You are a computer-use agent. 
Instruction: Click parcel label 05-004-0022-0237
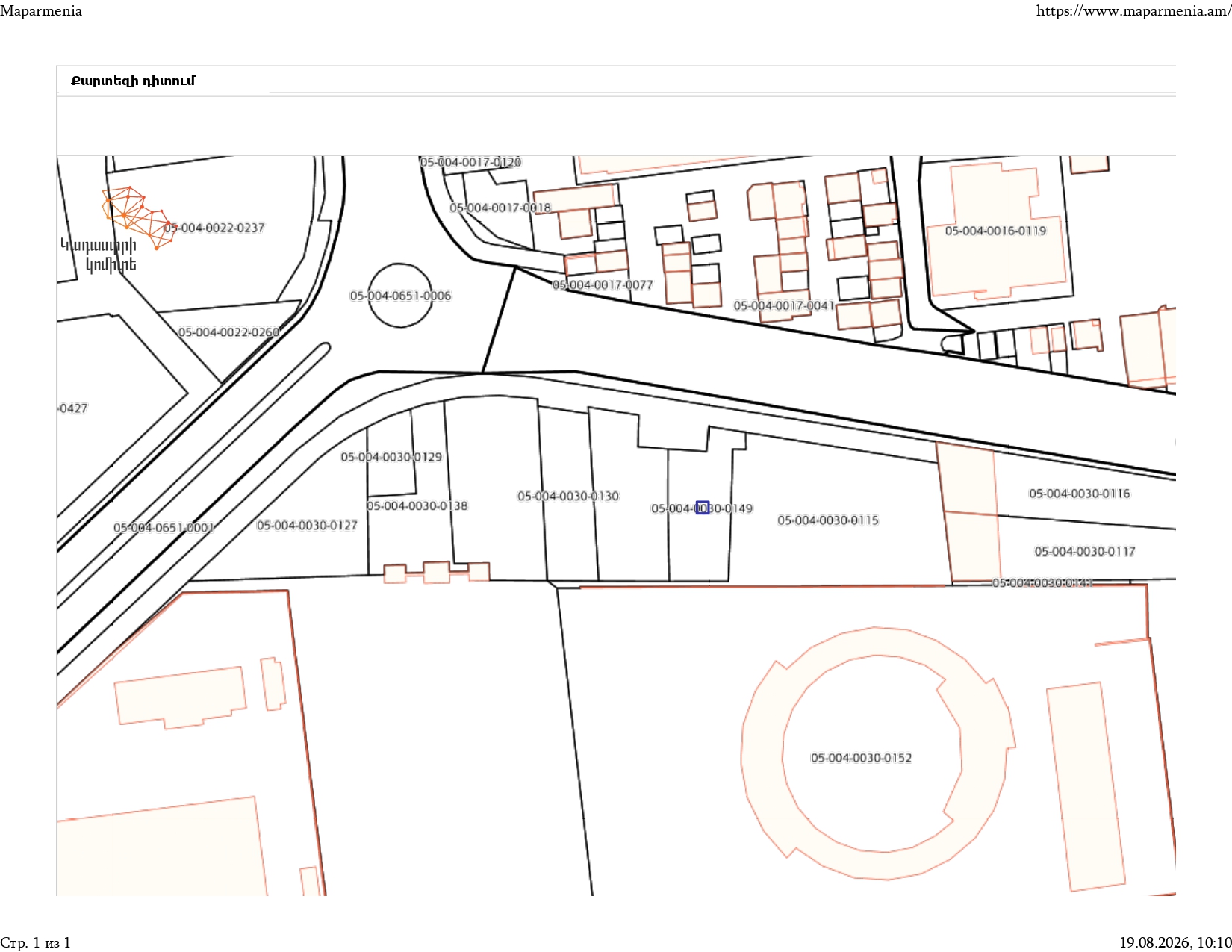click(x=214, y=228)
